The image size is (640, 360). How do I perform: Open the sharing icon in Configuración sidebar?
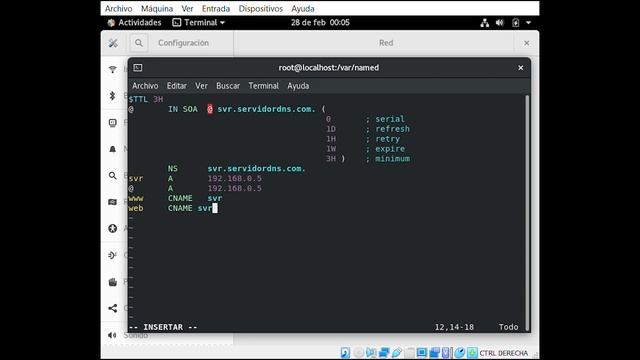113,308
